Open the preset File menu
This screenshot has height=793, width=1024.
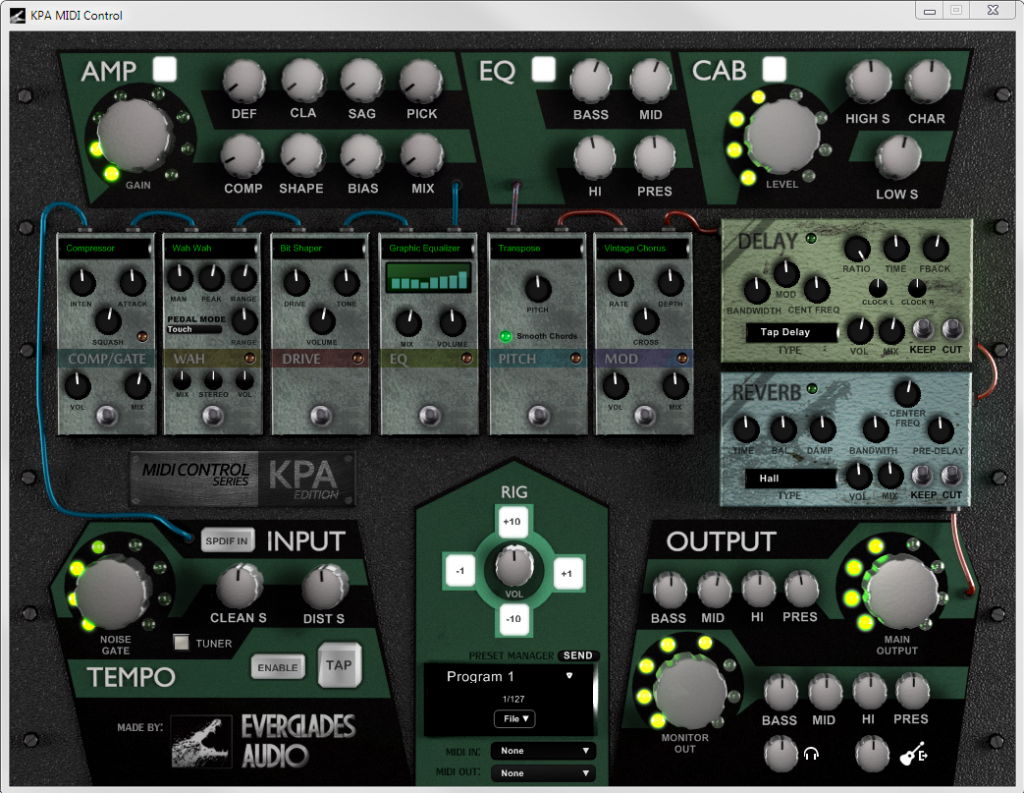(514, 718)
